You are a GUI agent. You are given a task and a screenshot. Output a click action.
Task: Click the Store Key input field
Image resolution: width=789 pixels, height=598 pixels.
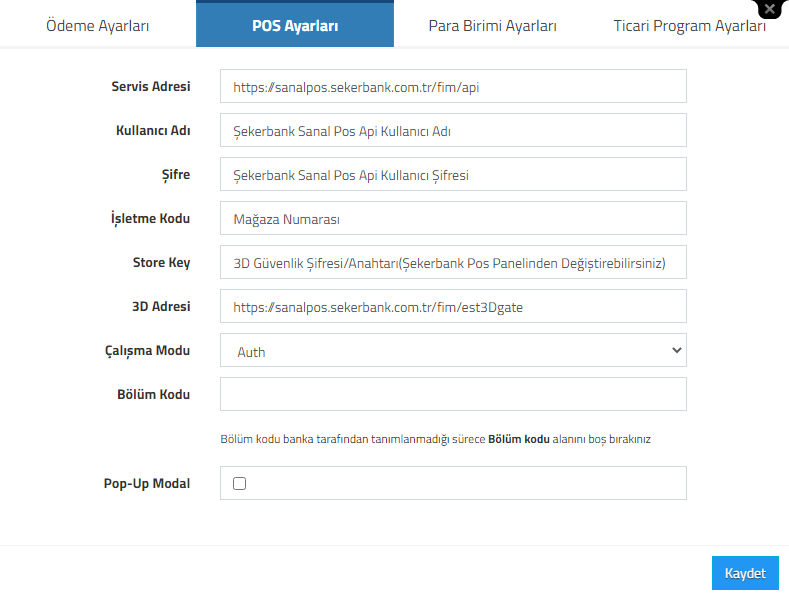coord(453,262)
